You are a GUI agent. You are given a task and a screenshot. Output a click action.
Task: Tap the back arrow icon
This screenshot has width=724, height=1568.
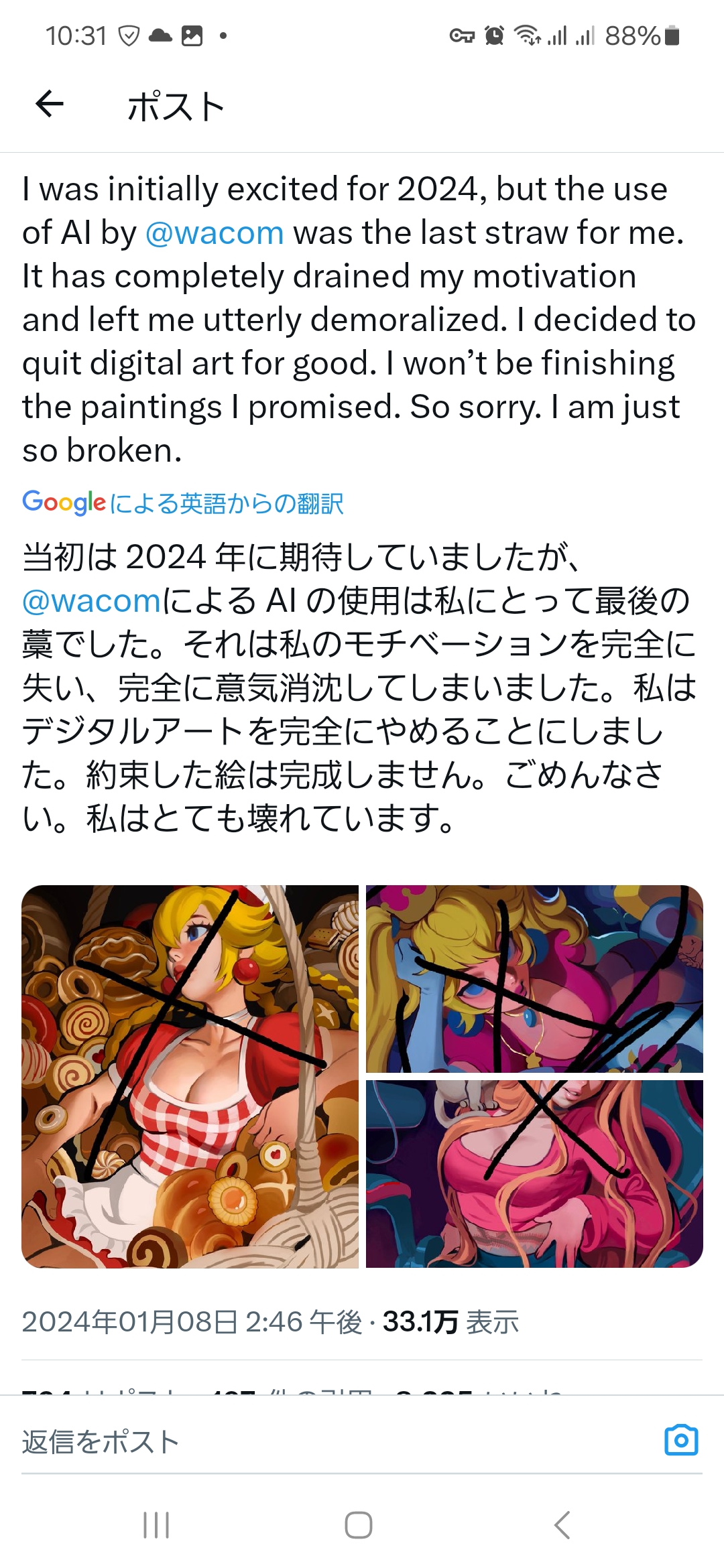click(x=50, y=105)
